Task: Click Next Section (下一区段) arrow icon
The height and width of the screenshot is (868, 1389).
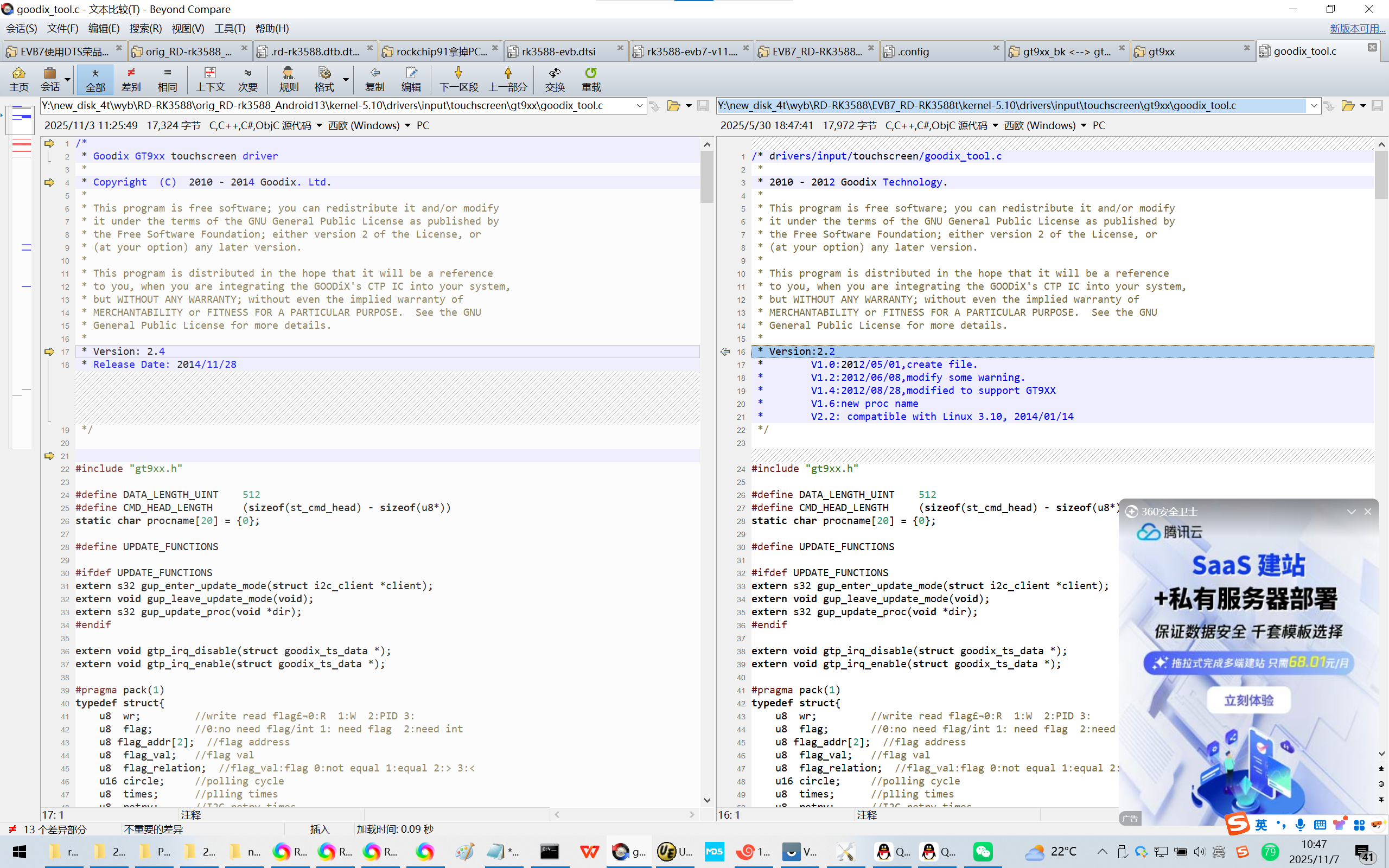Action: [458, 79]
